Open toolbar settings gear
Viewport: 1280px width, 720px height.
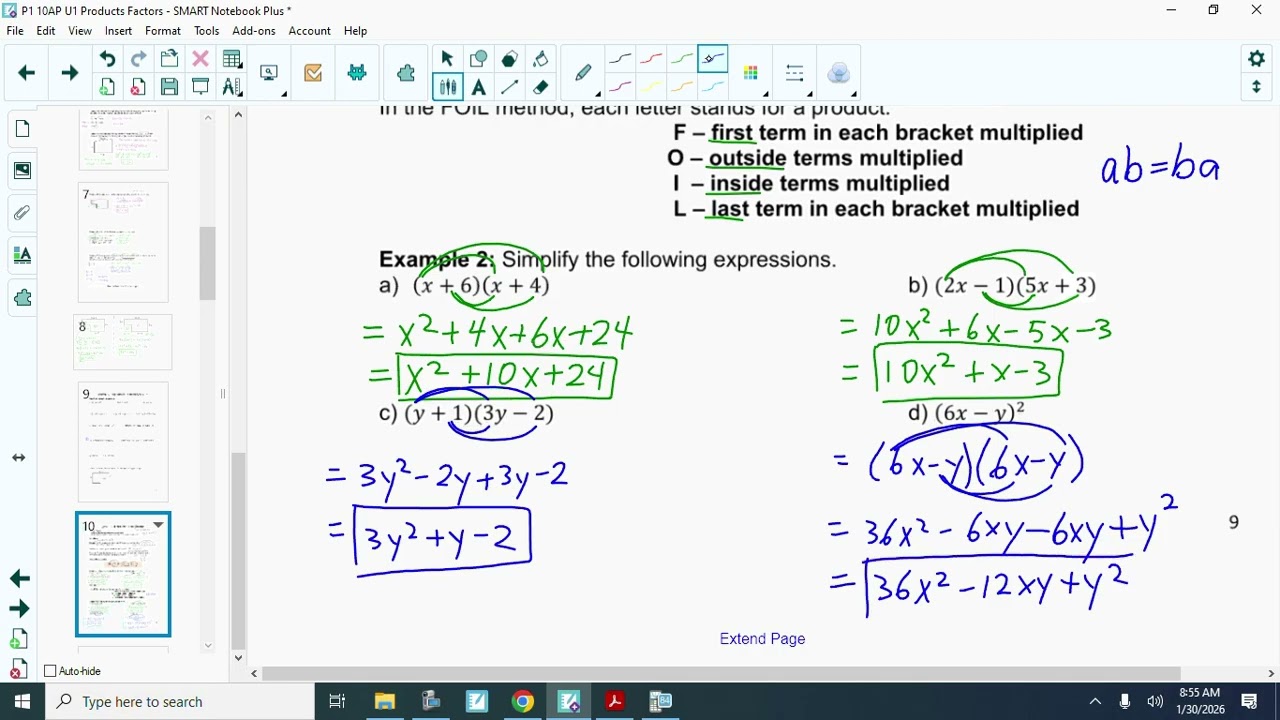point(1256,59)
